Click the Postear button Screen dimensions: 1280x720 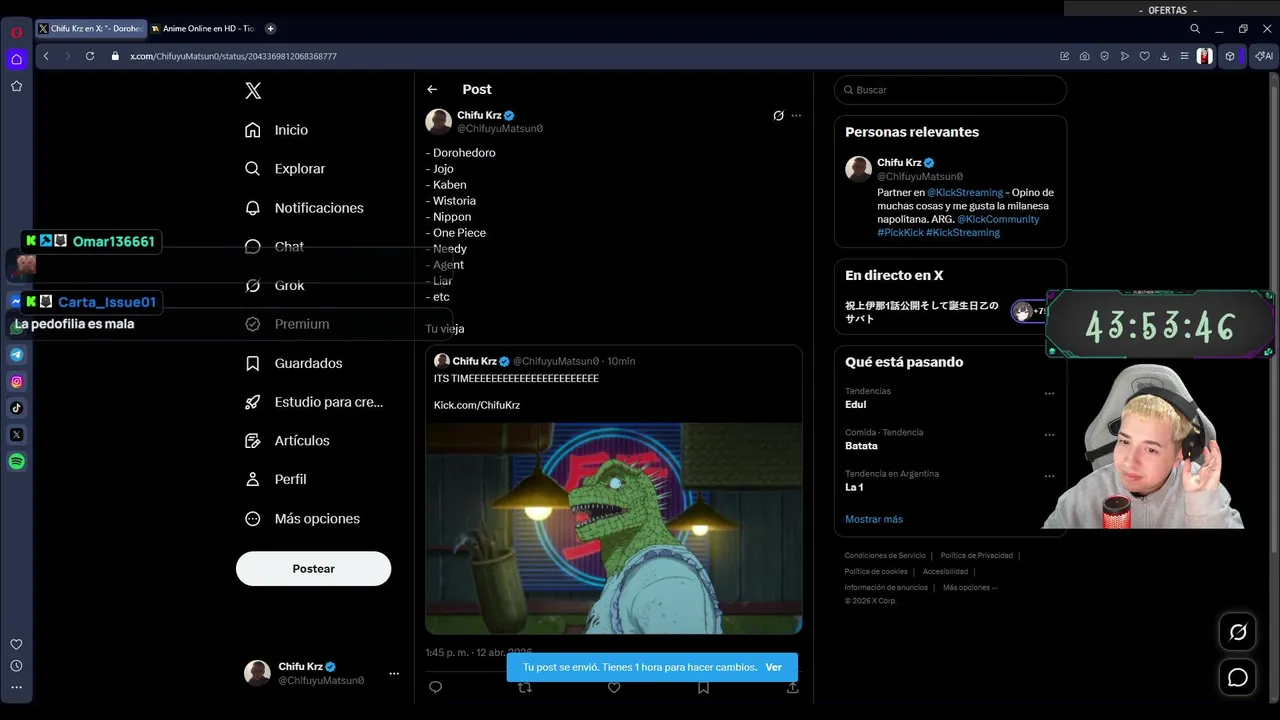313,569
